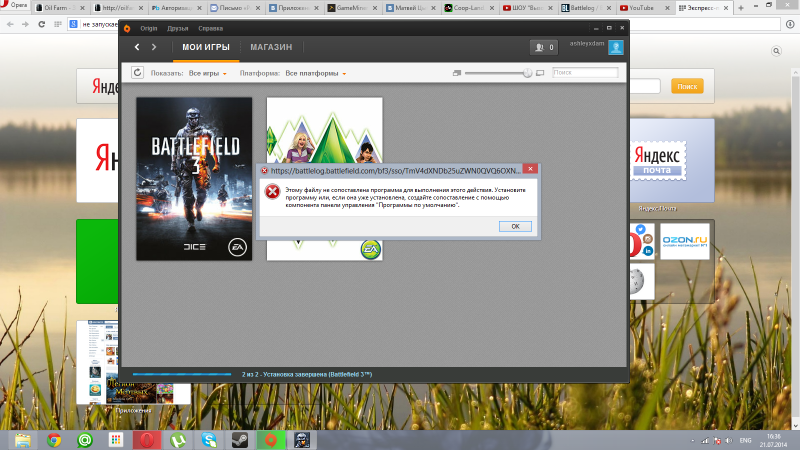Switch to the GameMiner browser tab
Viewport: 800px width, 450px height.
tap(353, 8)
